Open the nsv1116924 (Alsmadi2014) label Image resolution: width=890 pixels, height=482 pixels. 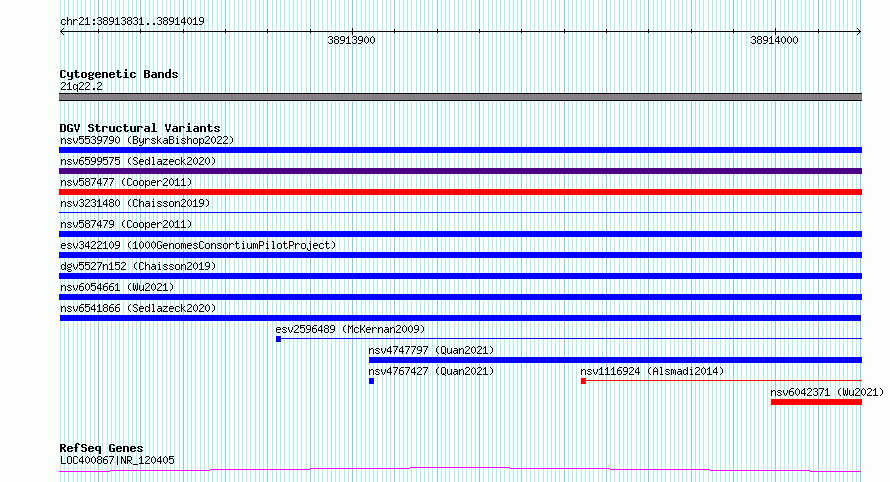652,371
